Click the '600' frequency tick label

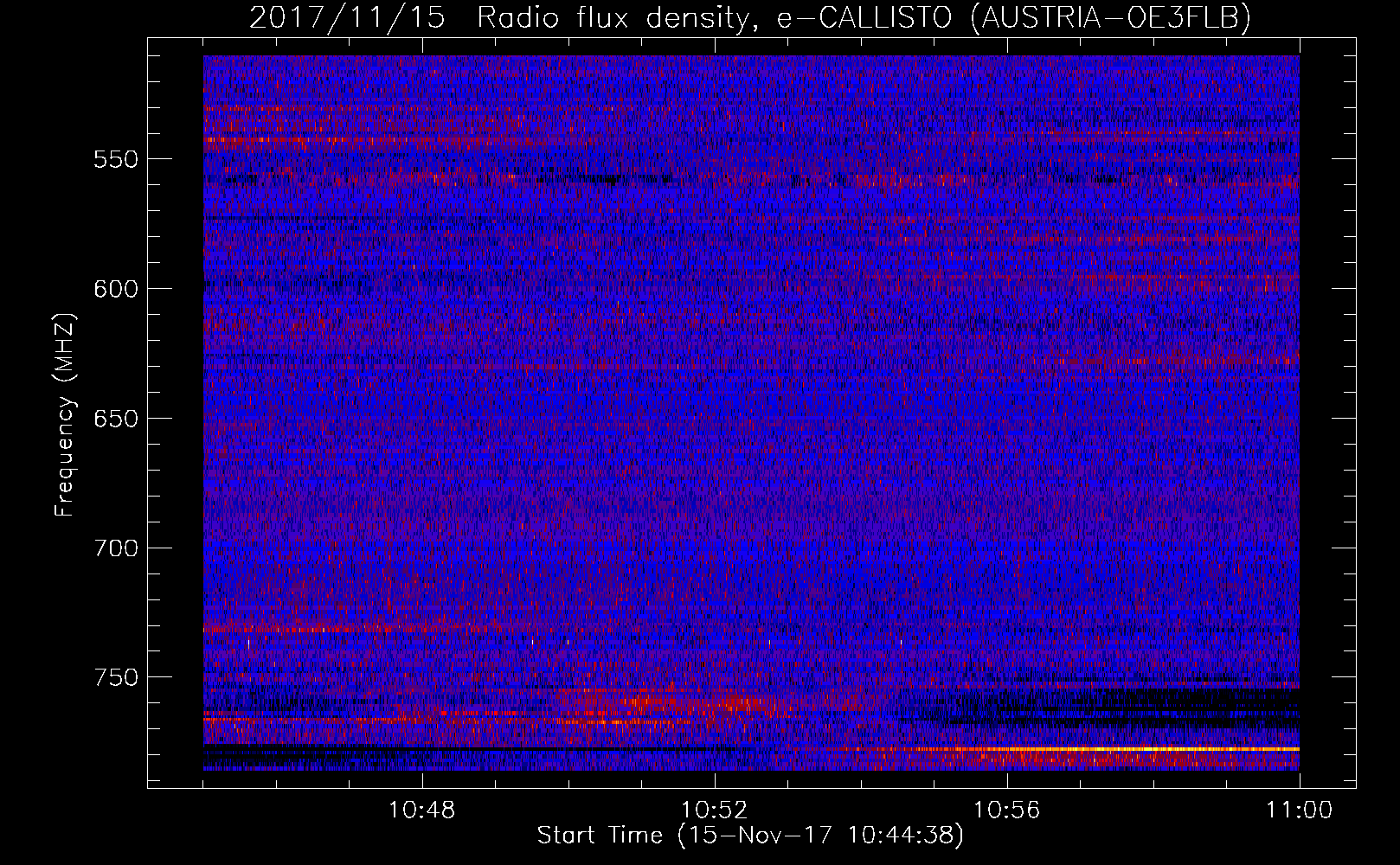116,289
